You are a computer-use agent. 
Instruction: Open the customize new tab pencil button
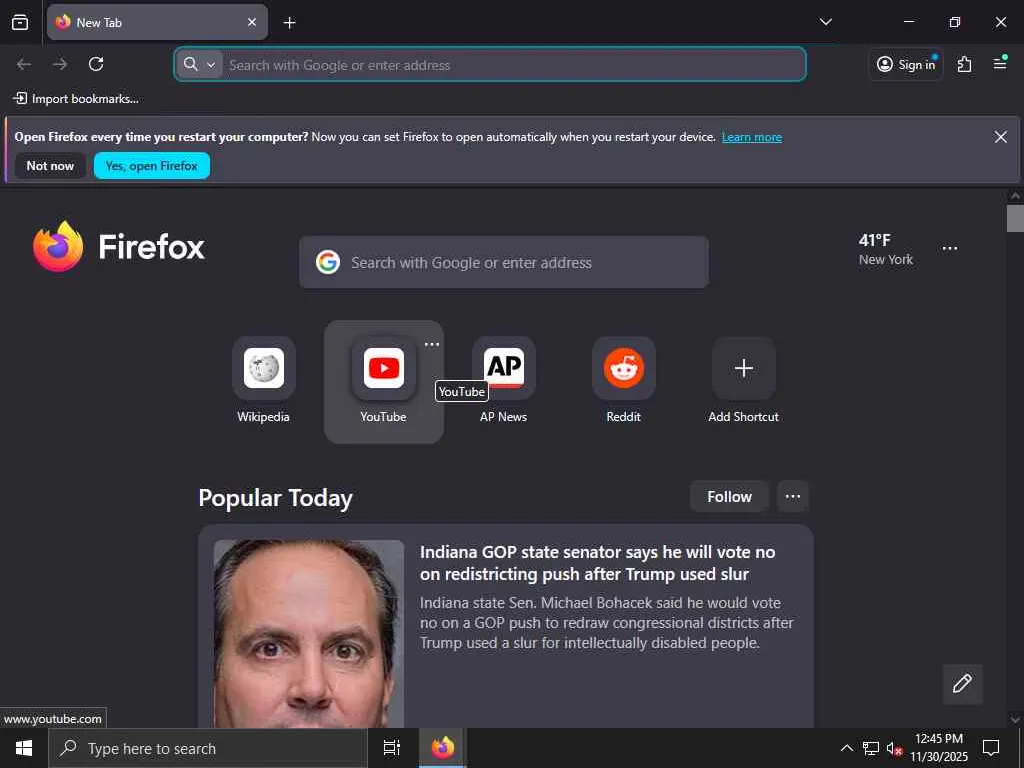963,684
